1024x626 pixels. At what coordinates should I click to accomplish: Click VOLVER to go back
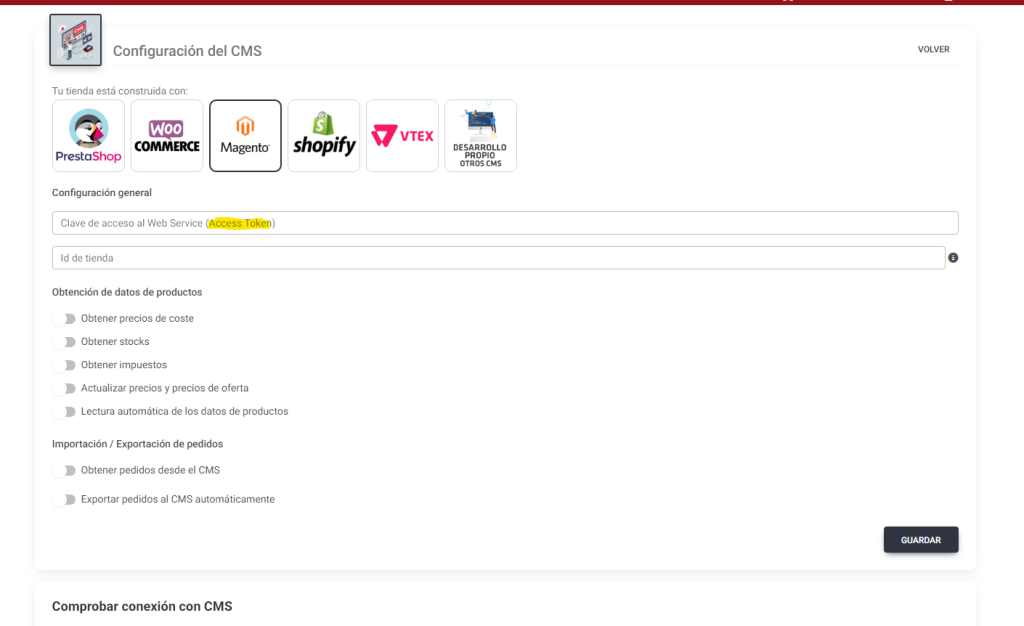pyautogui.click(x=933, y=50)
